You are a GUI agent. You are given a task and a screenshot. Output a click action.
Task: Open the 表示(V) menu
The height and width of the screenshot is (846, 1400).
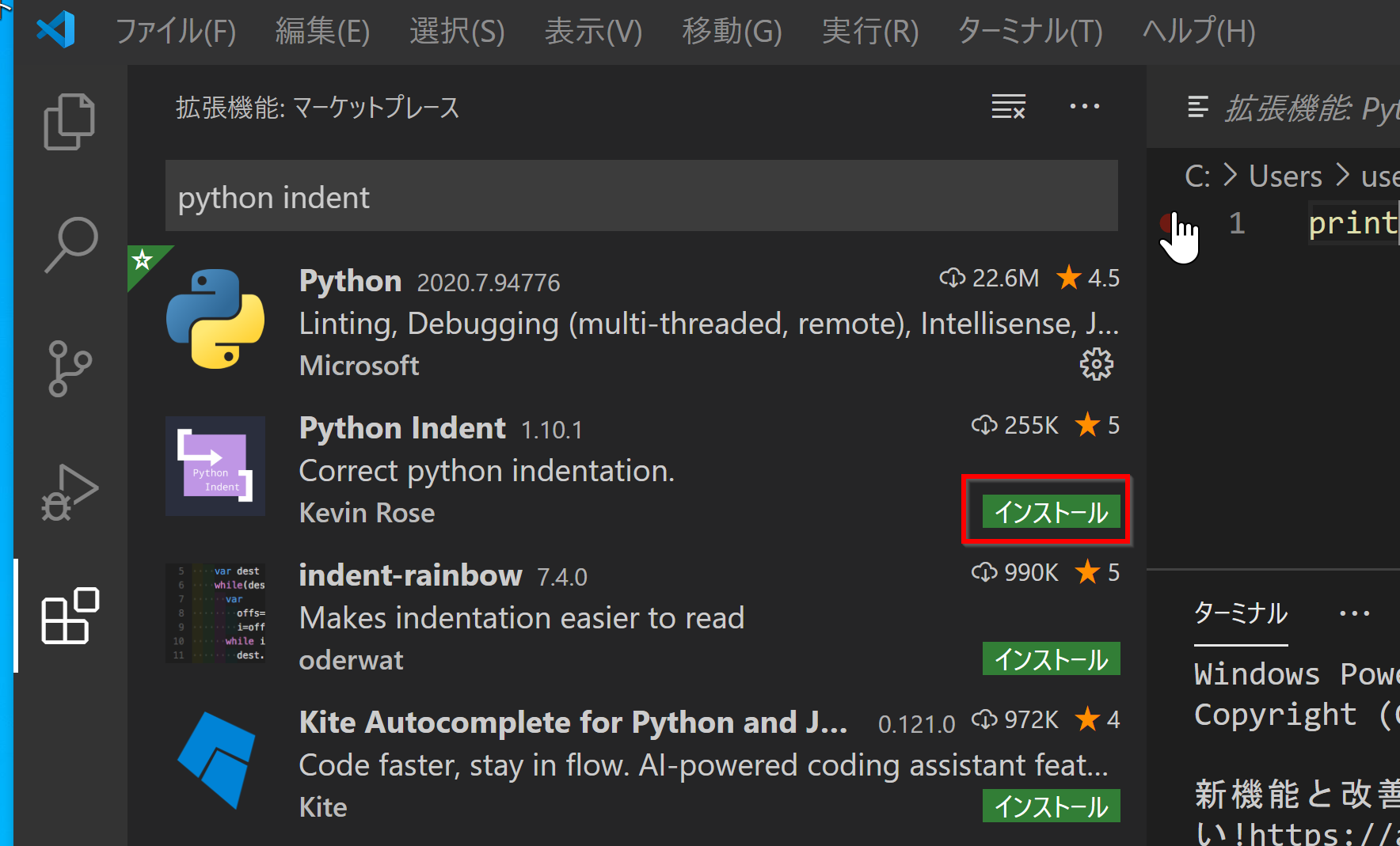click(593, 31)
